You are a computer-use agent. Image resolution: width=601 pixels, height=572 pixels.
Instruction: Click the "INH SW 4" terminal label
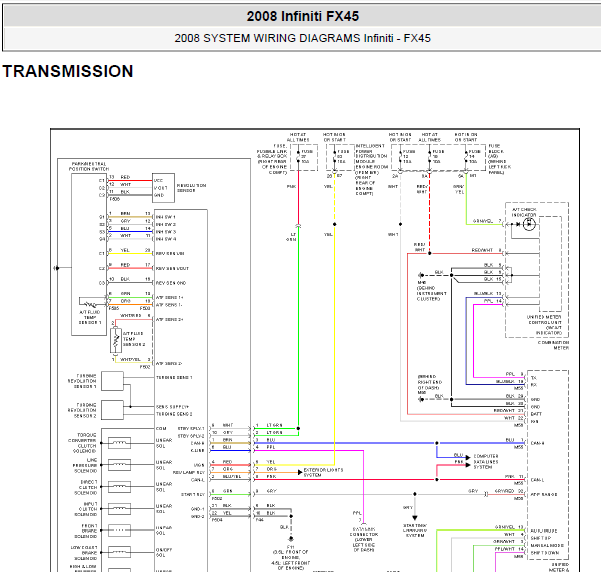166,239
